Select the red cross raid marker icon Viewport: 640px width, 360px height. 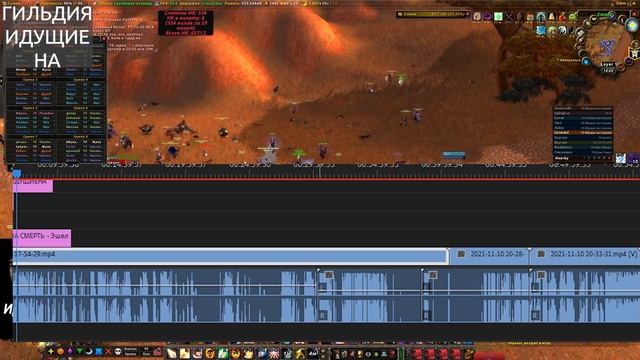click(108, 351)
